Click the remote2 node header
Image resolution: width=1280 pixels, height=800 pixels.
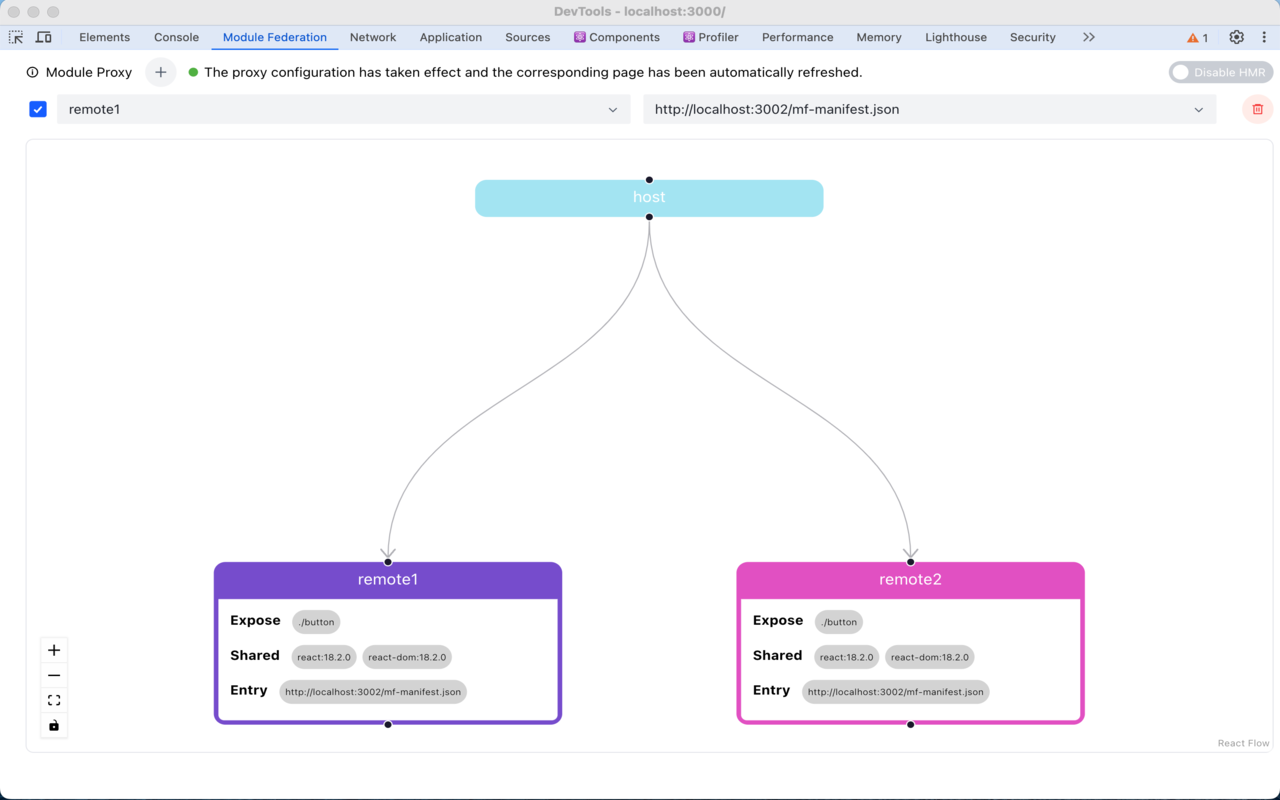(910, 580)
